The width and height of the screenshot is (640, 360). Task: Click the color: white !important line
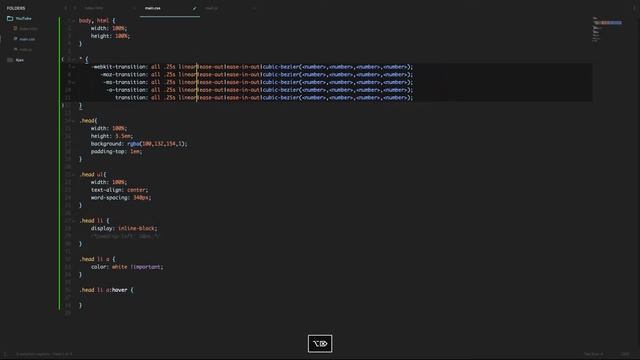click(x=127, y=267)
